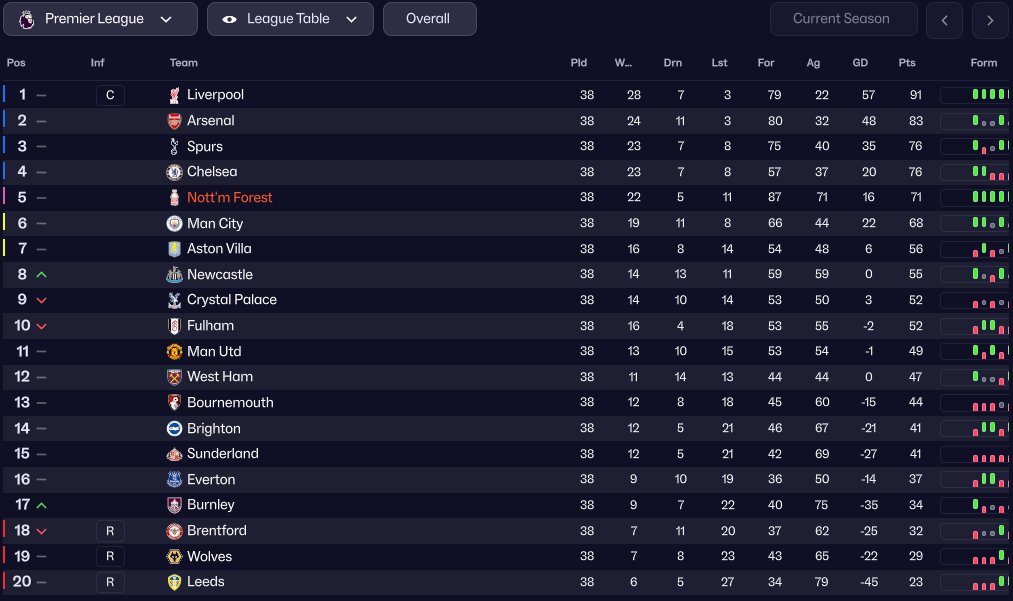This screenshot has height=601, width=1013.
Task: Sort table by the Pts column header
Action: (x=907, y=63)
